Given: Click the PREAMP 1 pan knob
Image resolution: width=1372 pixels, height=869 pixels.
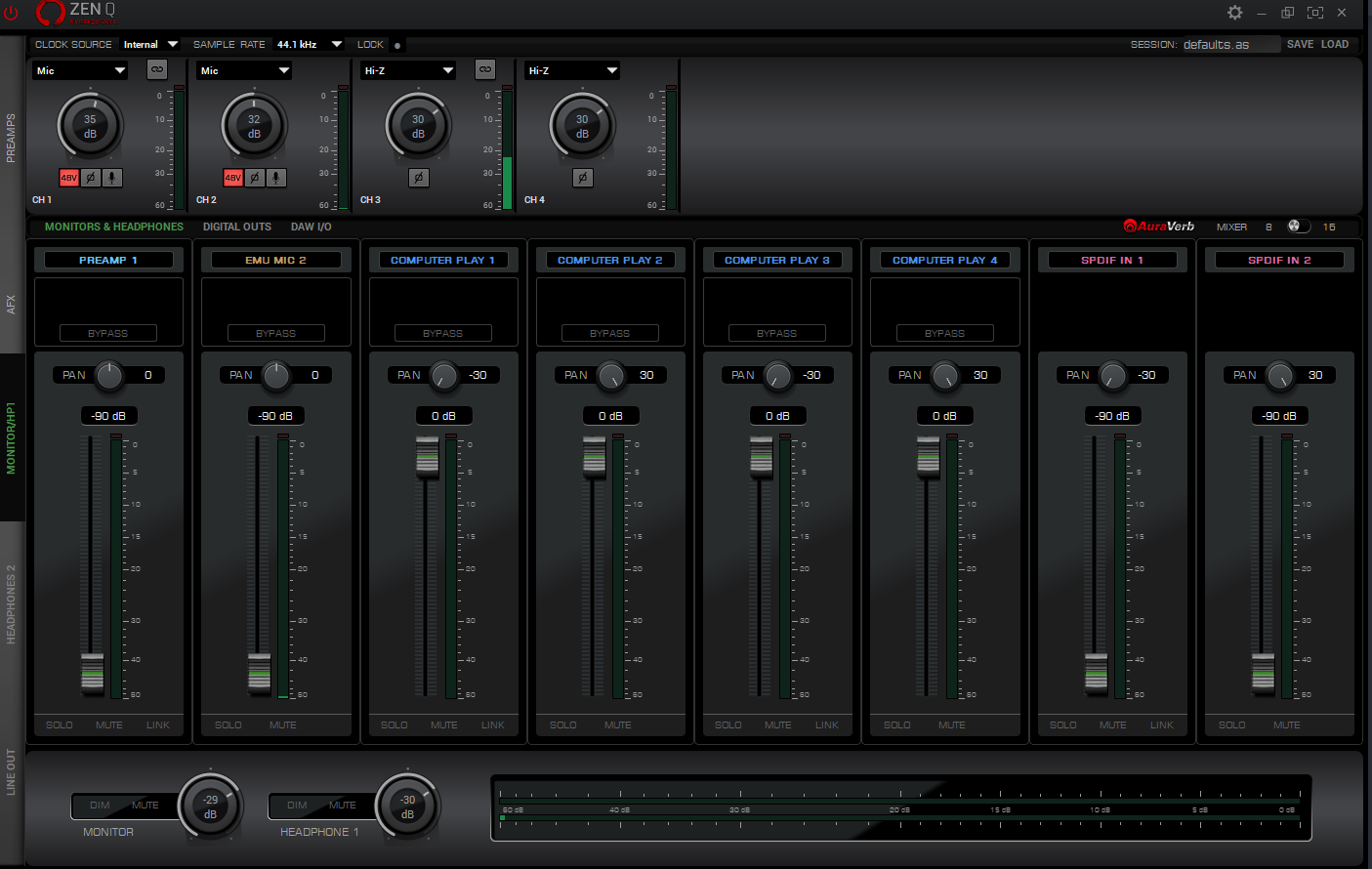Looking at the screenshot, I should pos(109,375).
